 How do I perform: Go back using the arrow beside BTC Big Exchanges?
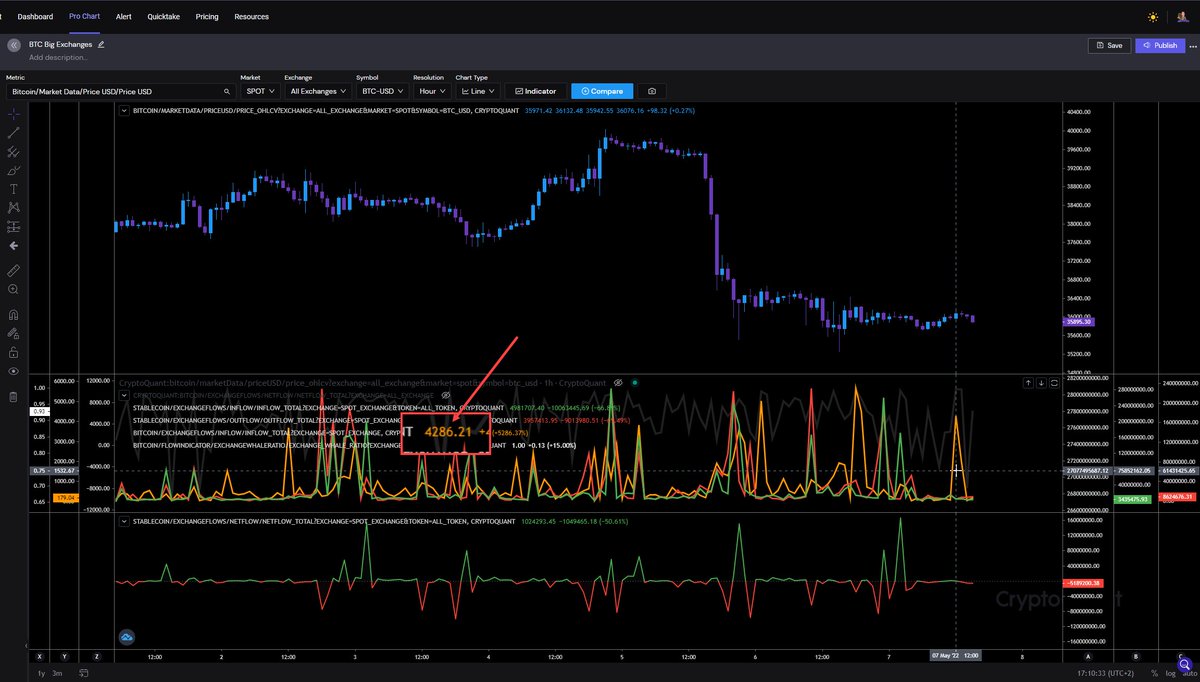14,45
